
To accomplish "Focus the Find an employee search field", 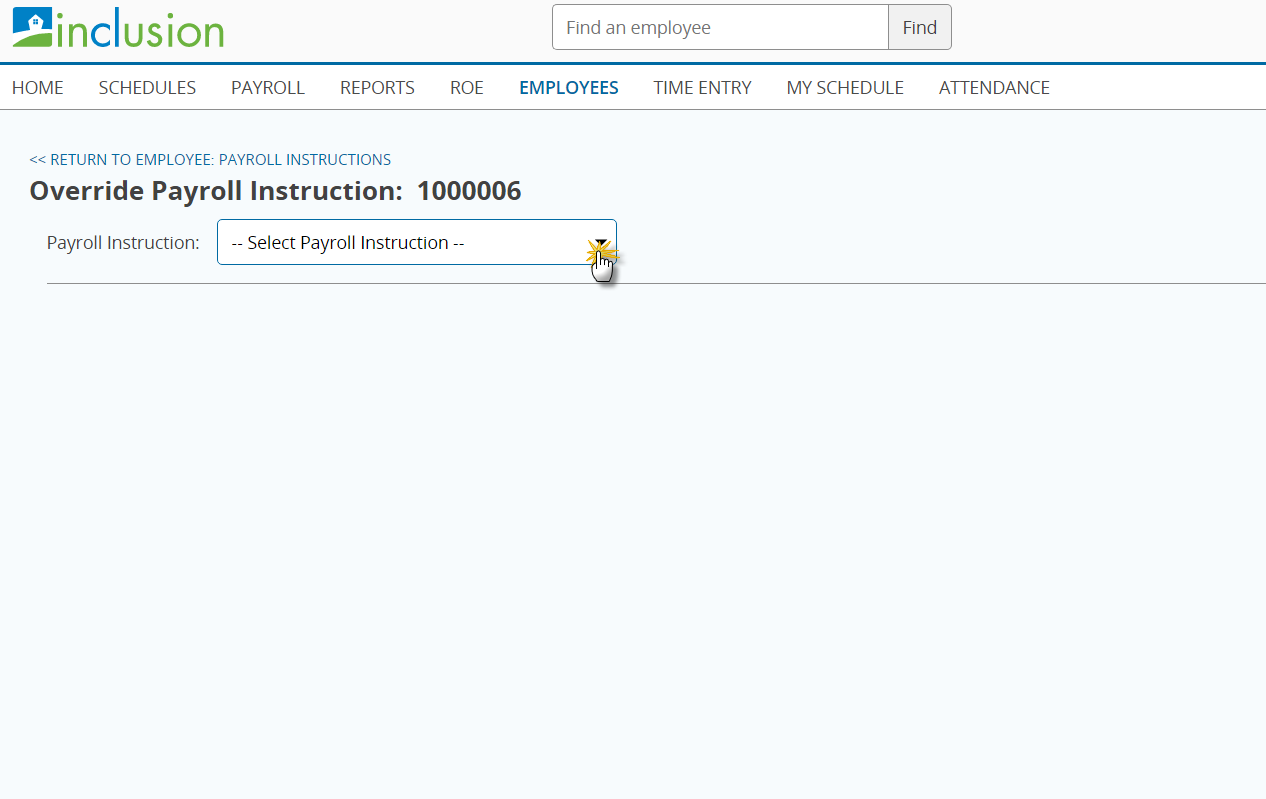I will [720, 27].
